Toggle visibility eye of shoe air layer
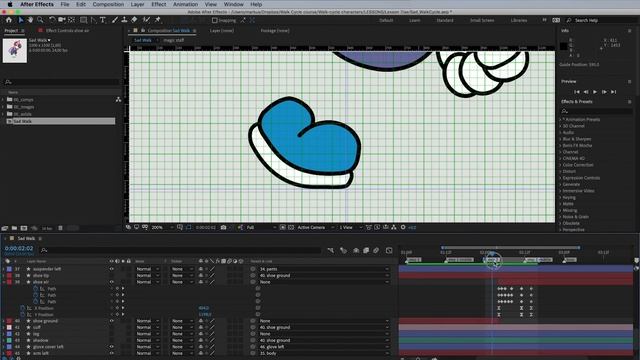Image resolution: width=640 pixels, height=360 pixels. point(111,282)
